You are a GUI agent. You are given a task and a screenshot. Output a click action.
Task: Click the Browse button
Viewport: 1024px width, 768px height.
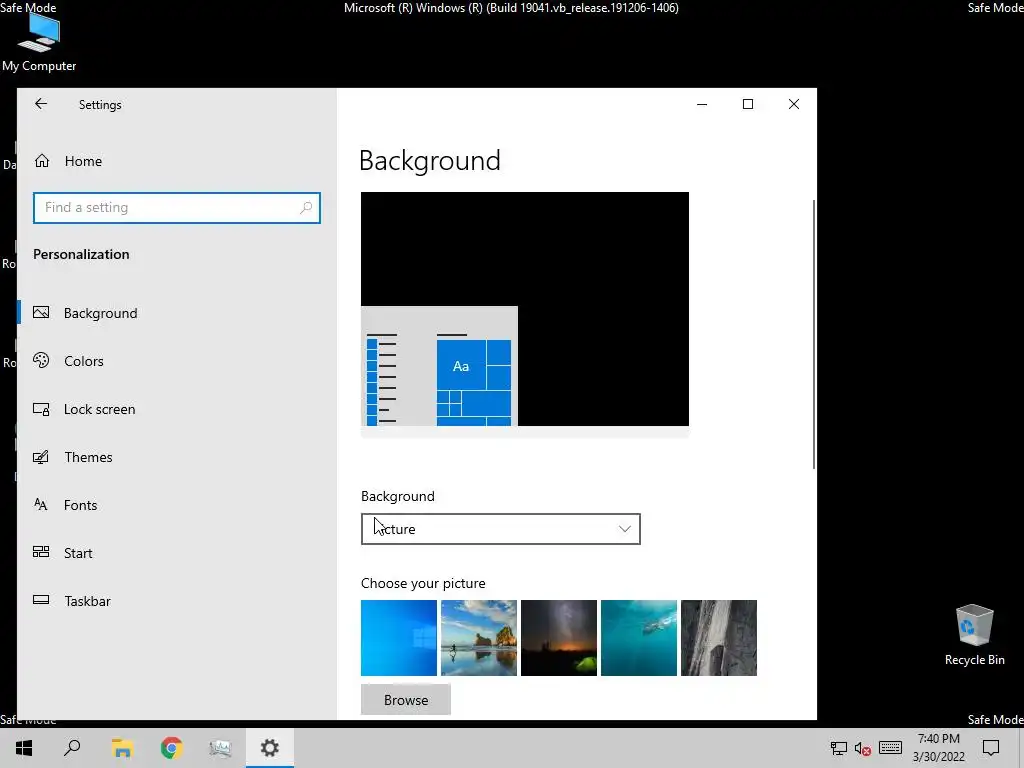[406, 699]
